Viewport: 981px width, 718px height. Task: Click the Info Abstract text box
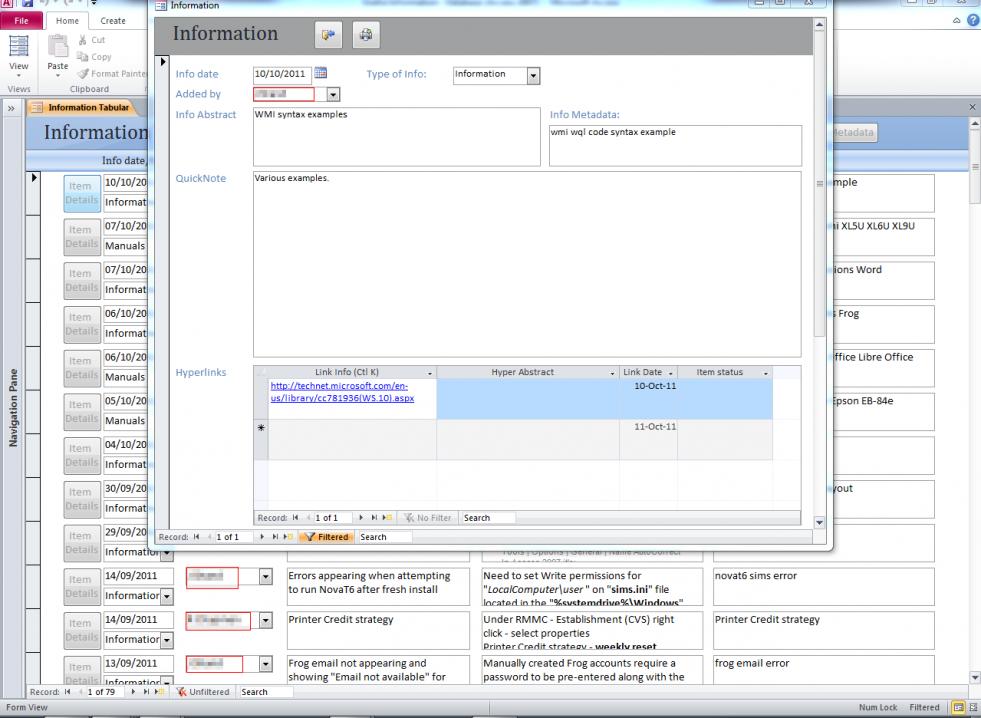click(397, 137)
